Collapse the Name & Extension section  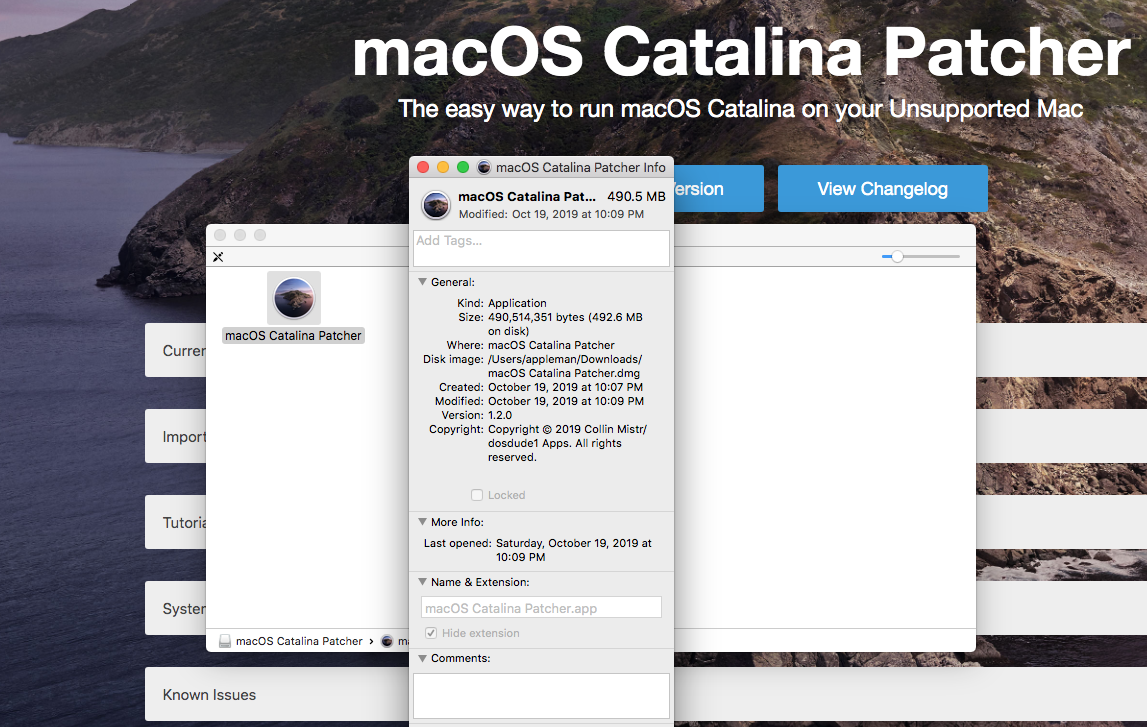[x=422, y=581]
